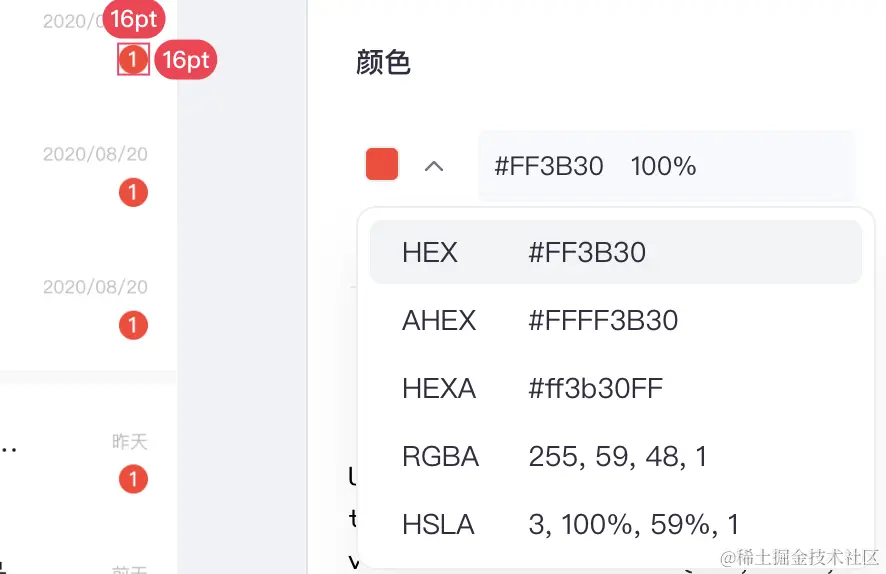Screen dimensions: 886x574
Task: Click the red badge under the upper 2020/08/20 date
Action: (x=133, y=192)
